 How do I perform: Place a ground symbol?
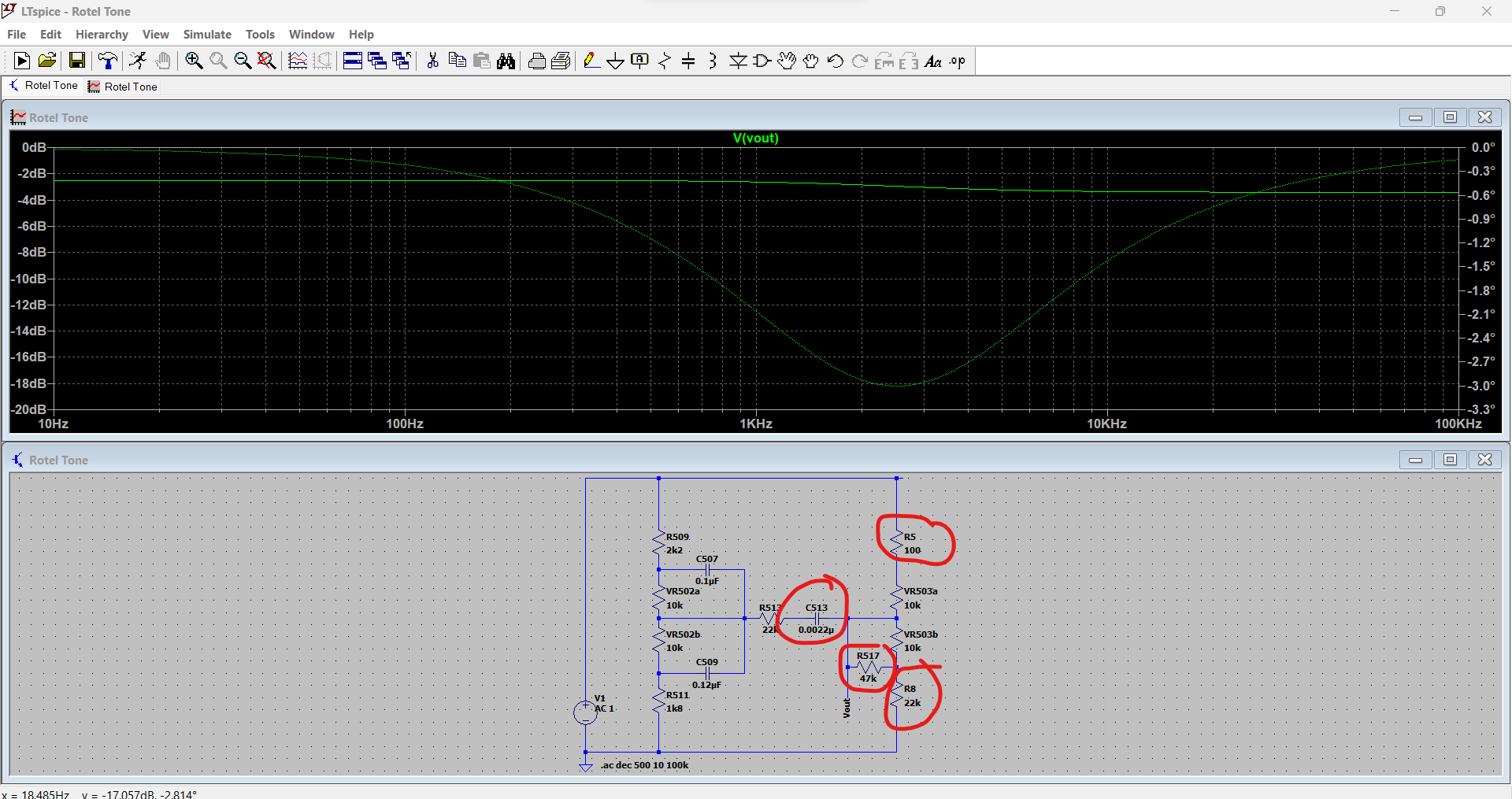(616, 61)
